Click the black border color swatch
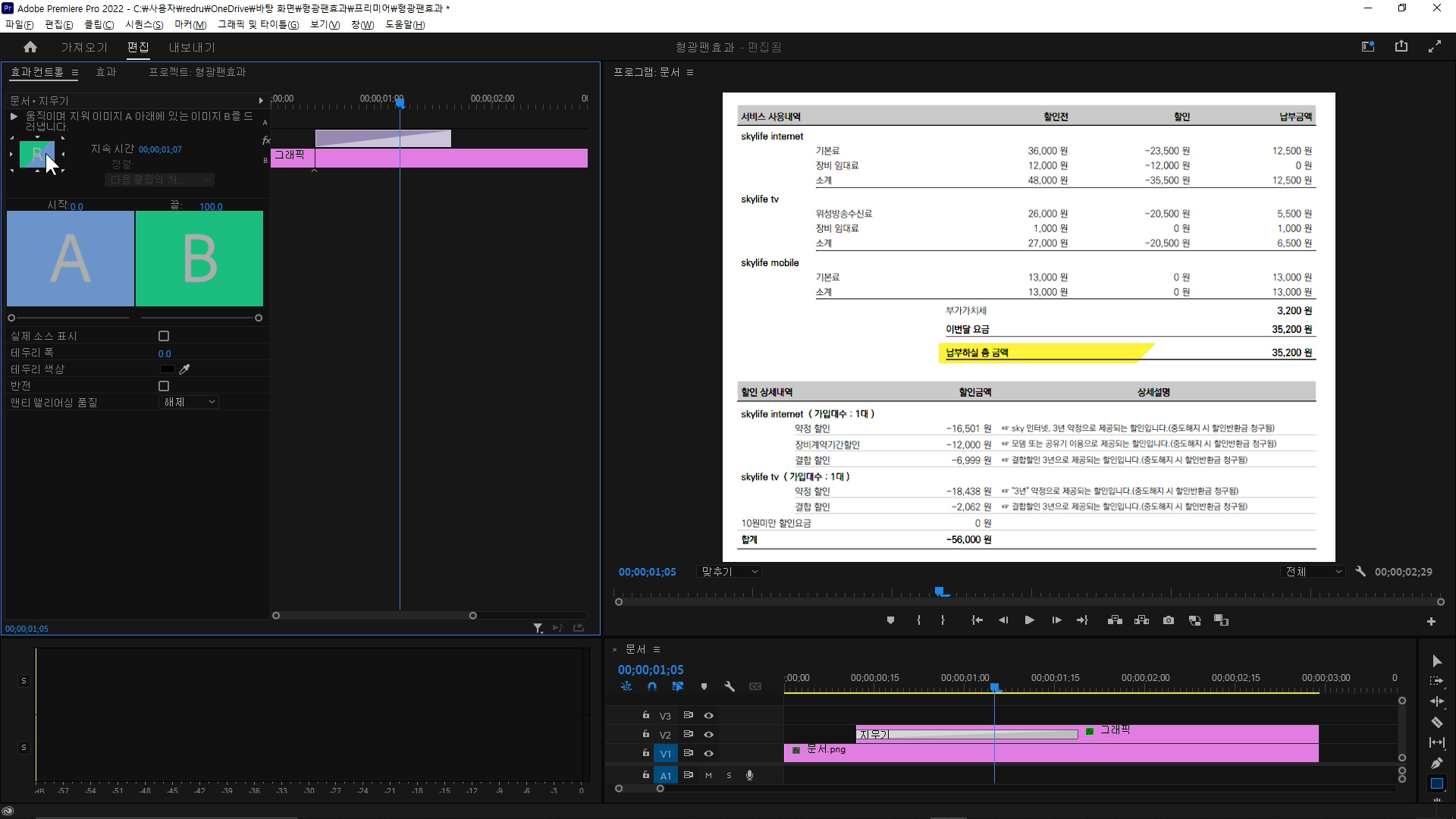The height and width of the screenshot is (819, 1456). pos(168,369)
